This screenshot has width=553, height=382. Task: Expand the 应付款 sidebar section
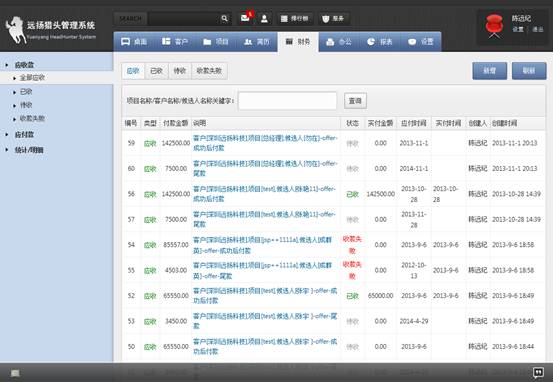click(24, 134)
